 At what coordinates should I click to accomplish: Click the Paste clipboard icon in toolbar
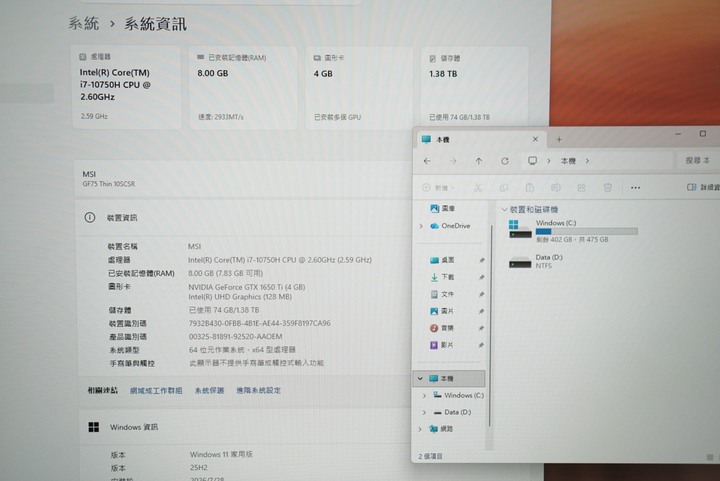click(x=529, y=188)
